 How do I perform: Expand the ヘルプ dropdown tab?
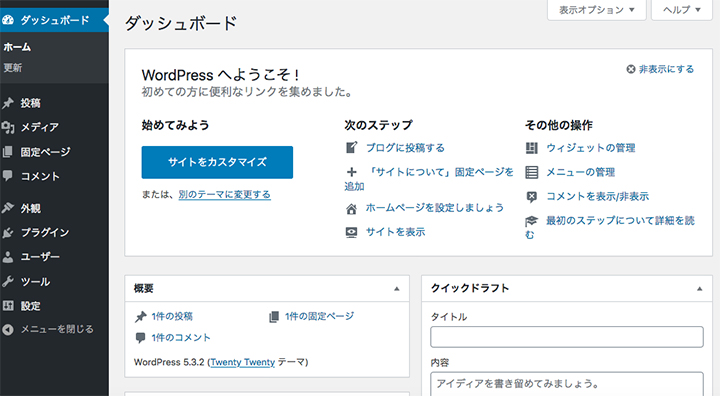pos(682,10)
